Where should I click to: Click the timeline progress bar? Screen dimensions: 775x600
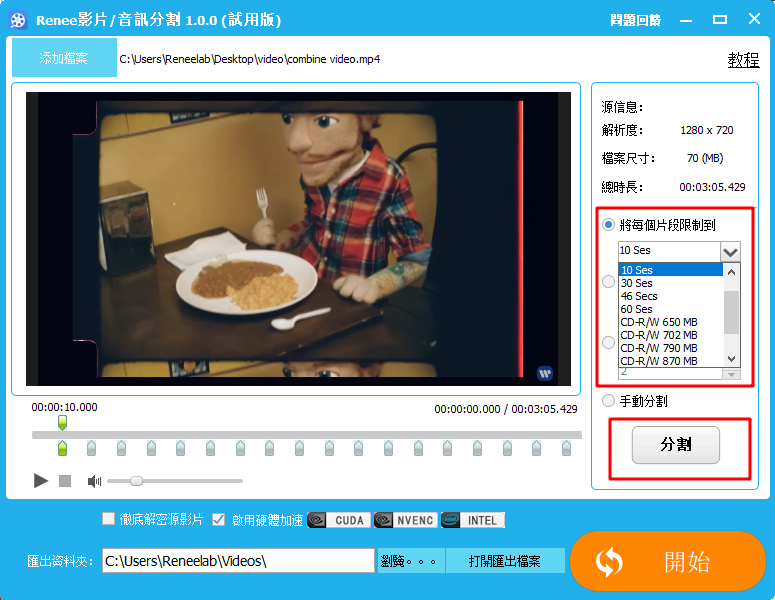(306, 435)
